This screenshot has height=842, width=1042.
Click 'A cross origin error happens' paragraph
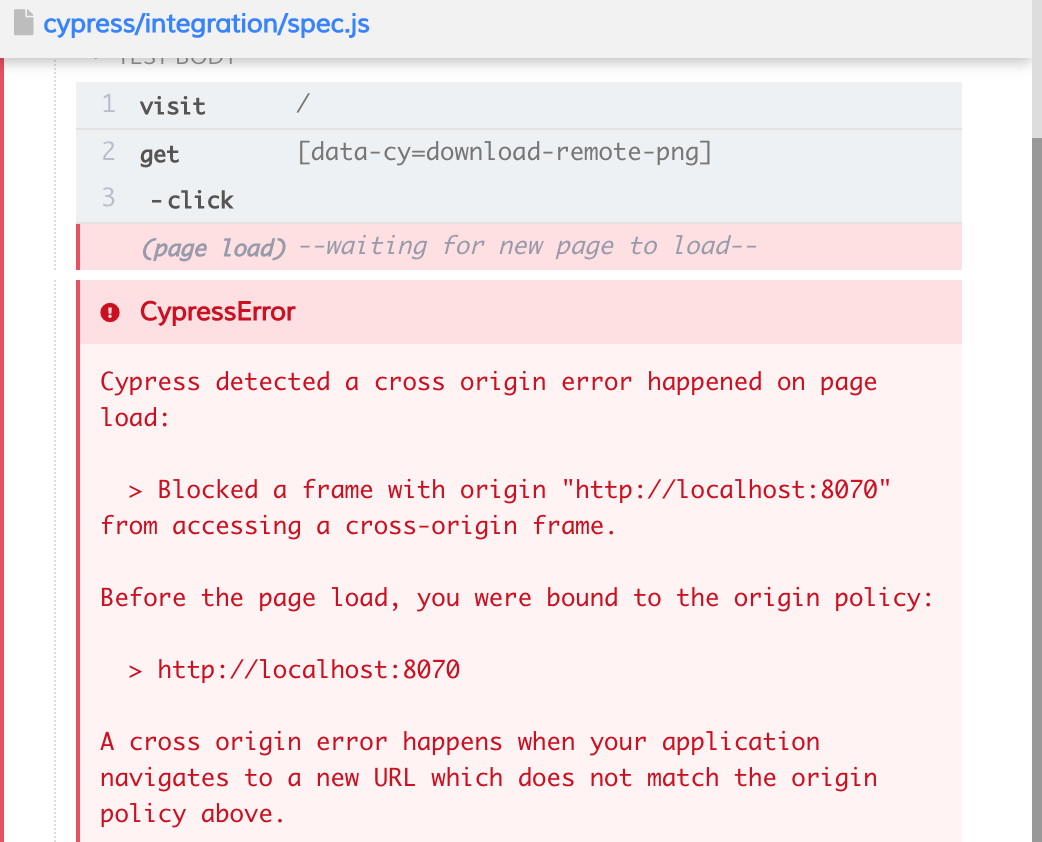point(488,778)
